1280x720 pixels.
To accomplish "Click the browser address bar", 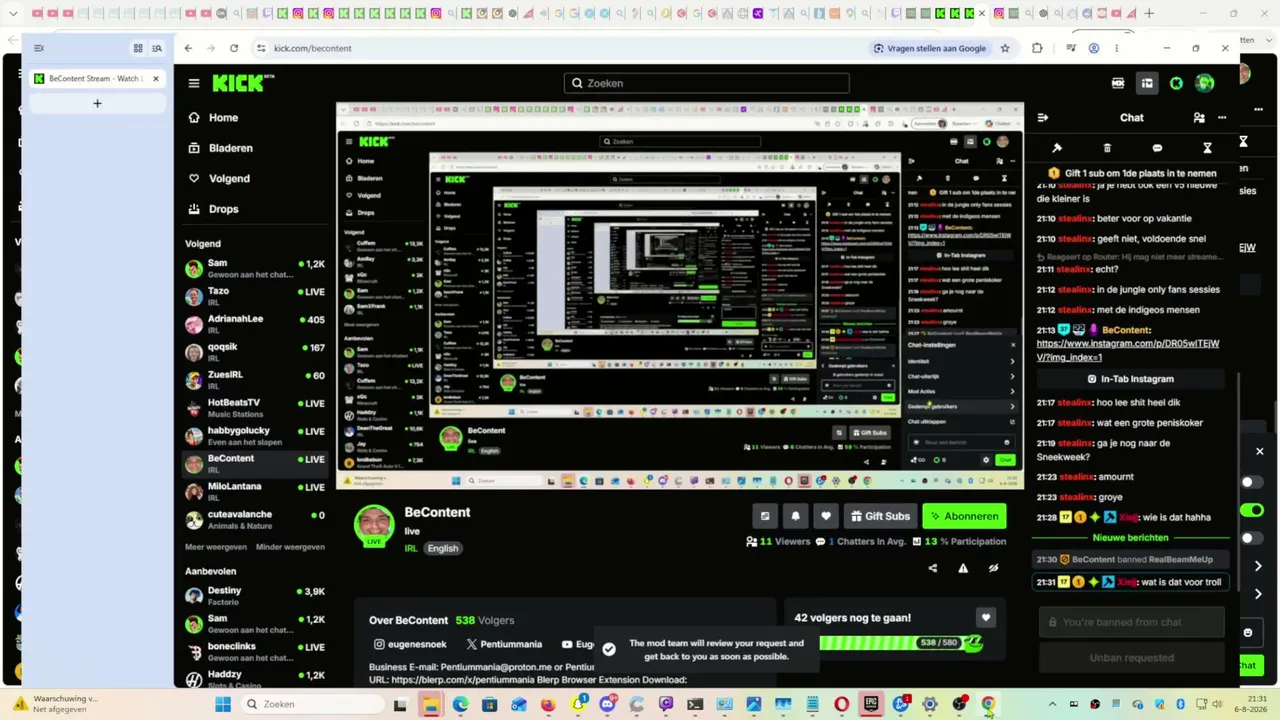I will point(560,48).
